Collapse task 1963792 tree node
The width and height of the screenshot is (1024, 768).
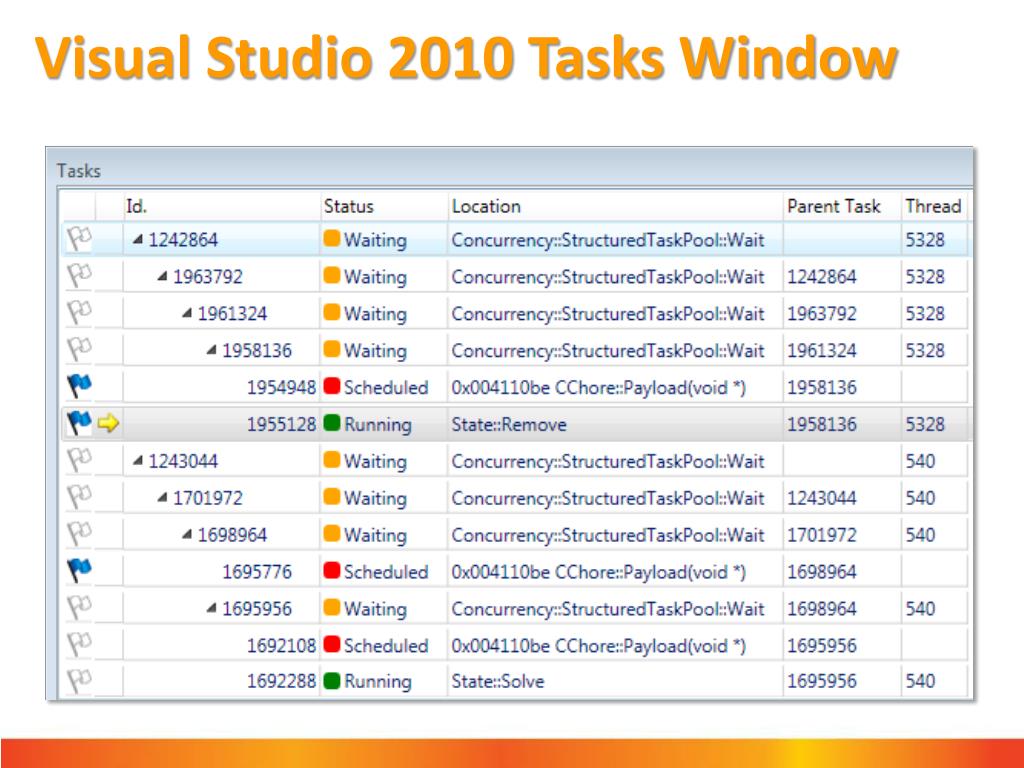tap(162, 277)
